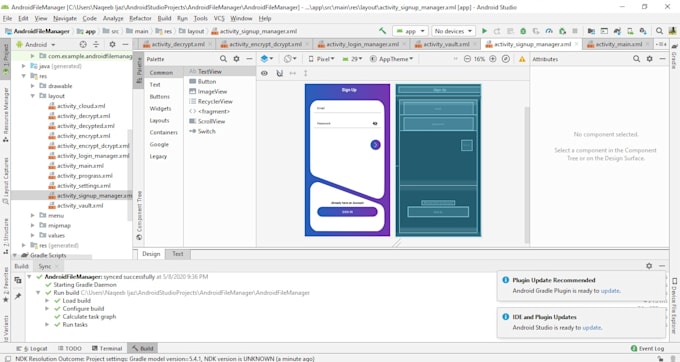Open Palette settings gear icon
Screen dimensions: 680x362
[x=236, y=59]
